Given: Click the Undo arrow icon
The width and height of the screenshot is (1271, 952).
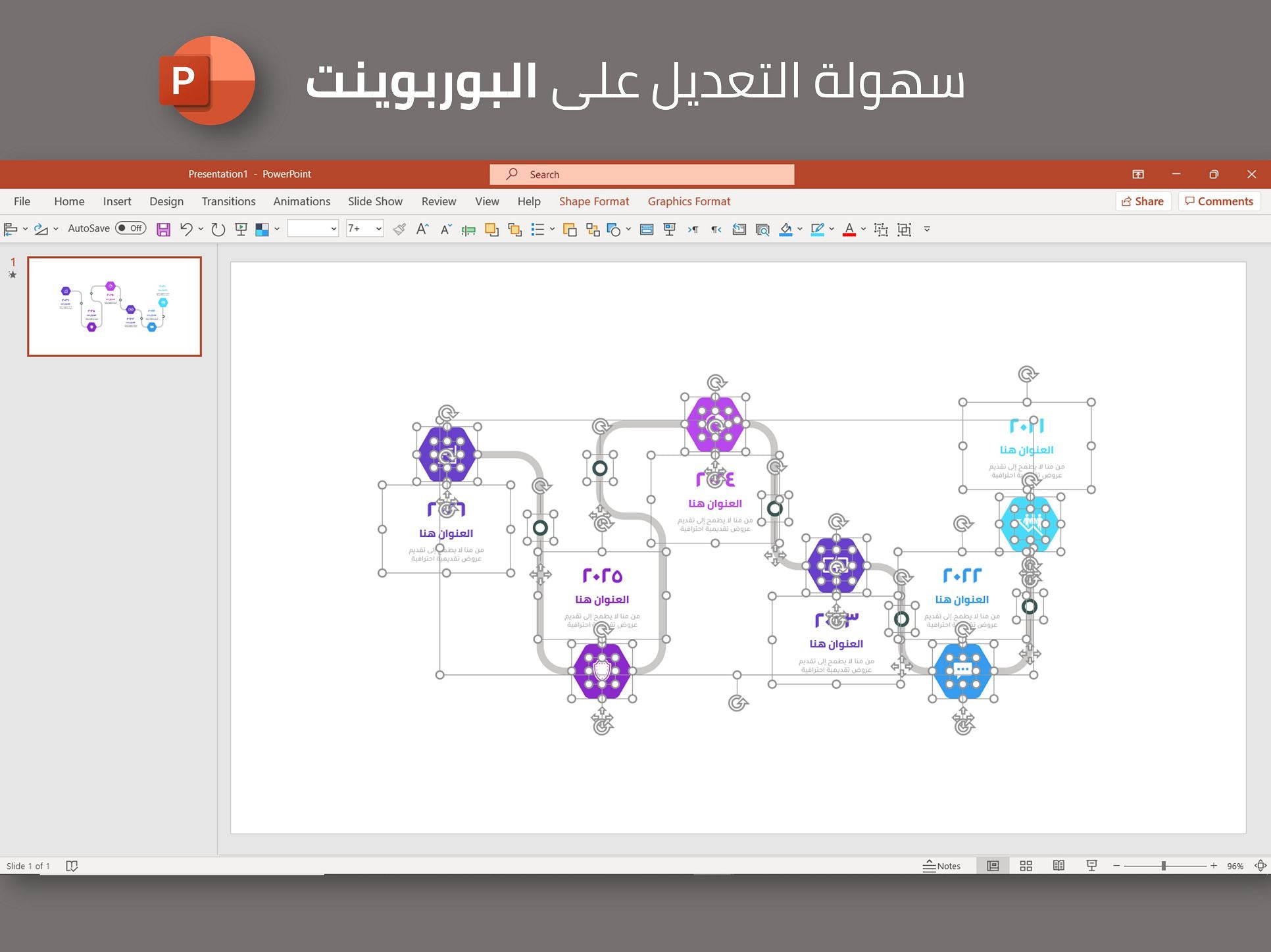Looking at the screenshot, I should click(x=186, y=229).
